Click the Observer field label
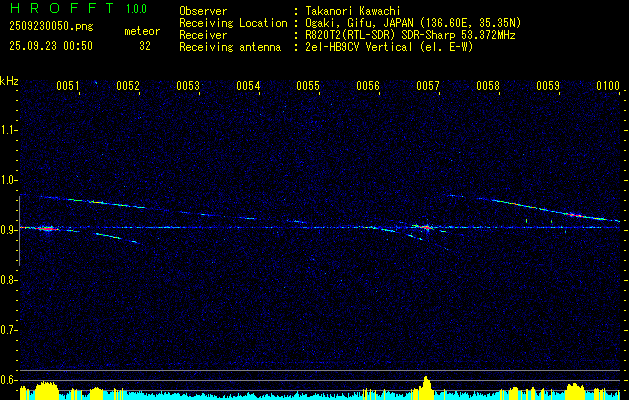 (203, 11)
